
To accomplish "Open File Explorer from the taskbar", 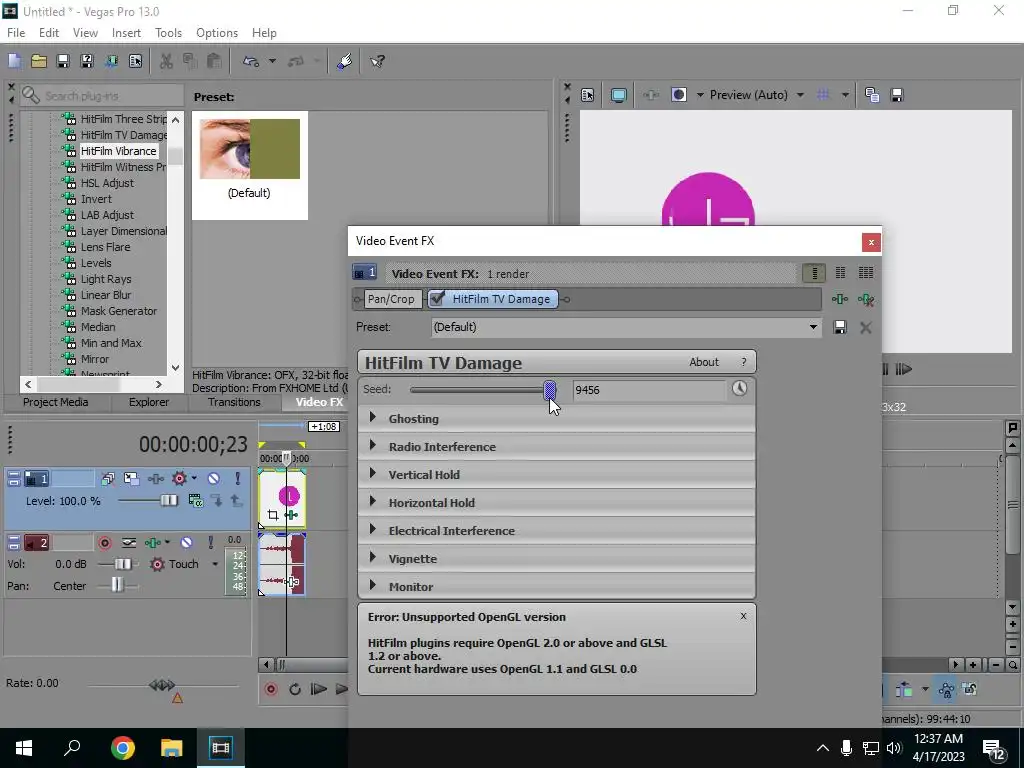I will (172, 748).
